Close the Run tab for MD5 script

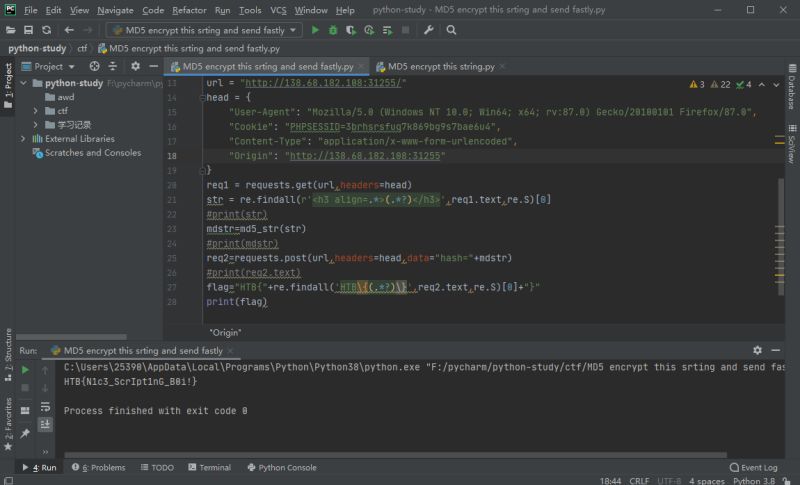coord(231,350)
